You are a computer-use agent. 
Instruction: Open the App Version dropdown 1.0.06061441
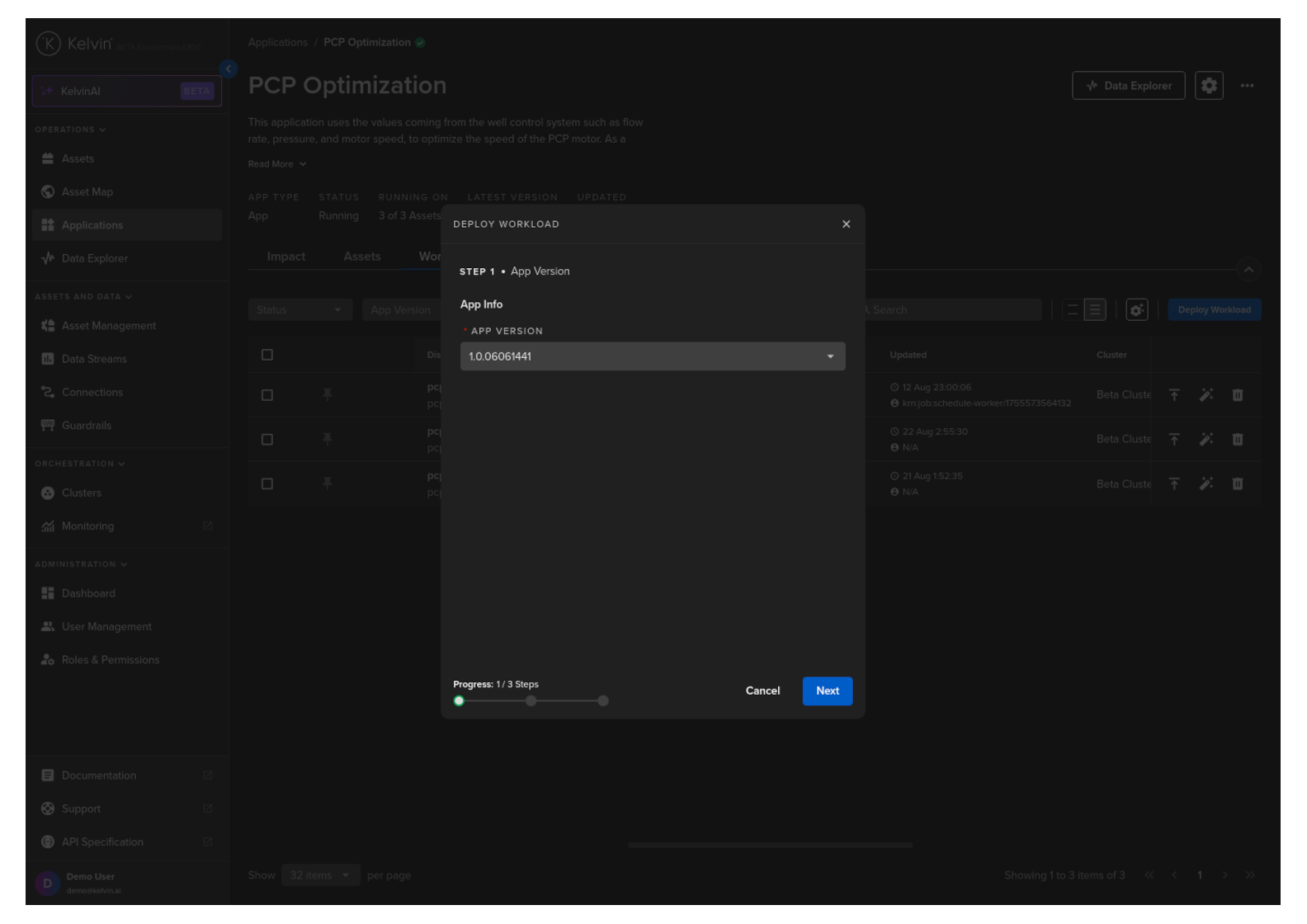tap(653, 356)
